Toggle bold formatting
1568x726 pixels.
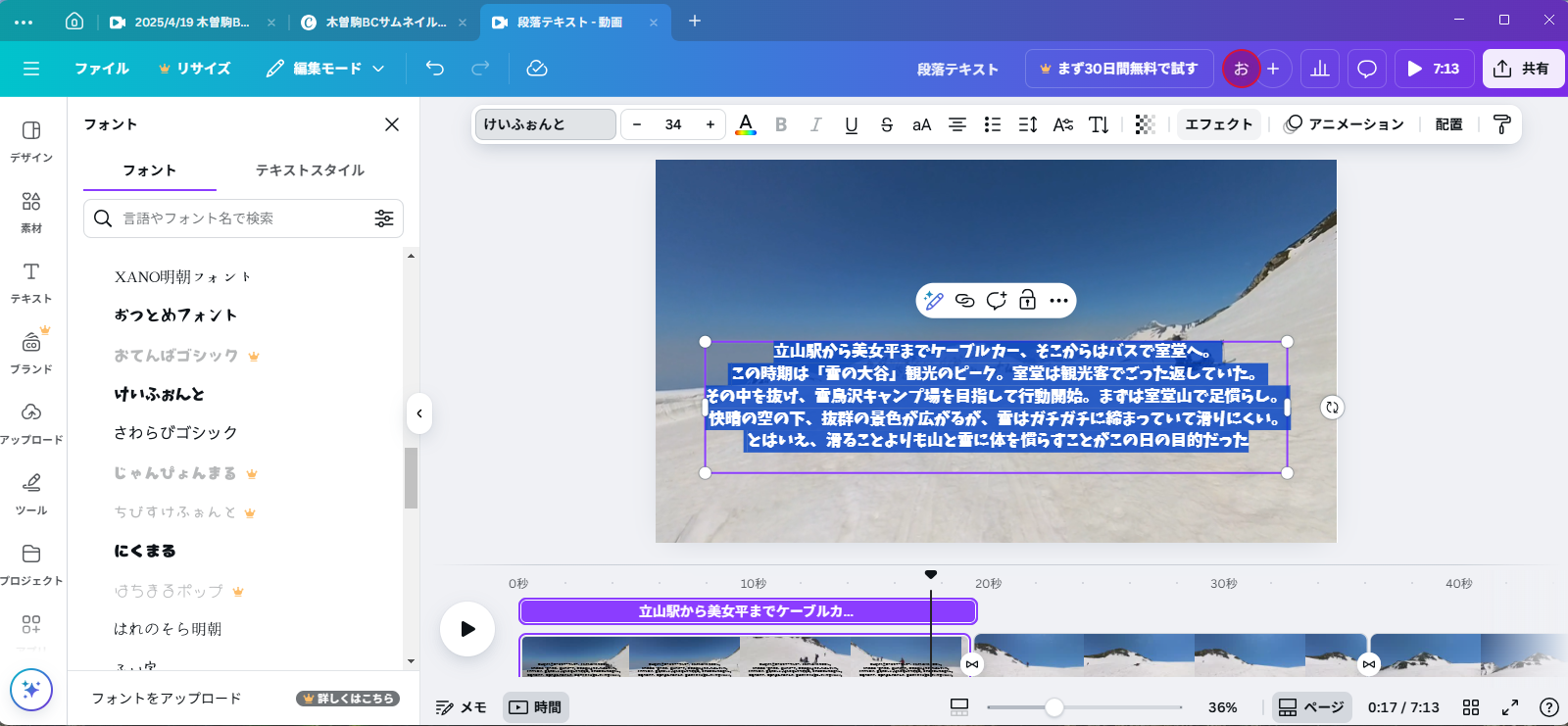(781, 124)
